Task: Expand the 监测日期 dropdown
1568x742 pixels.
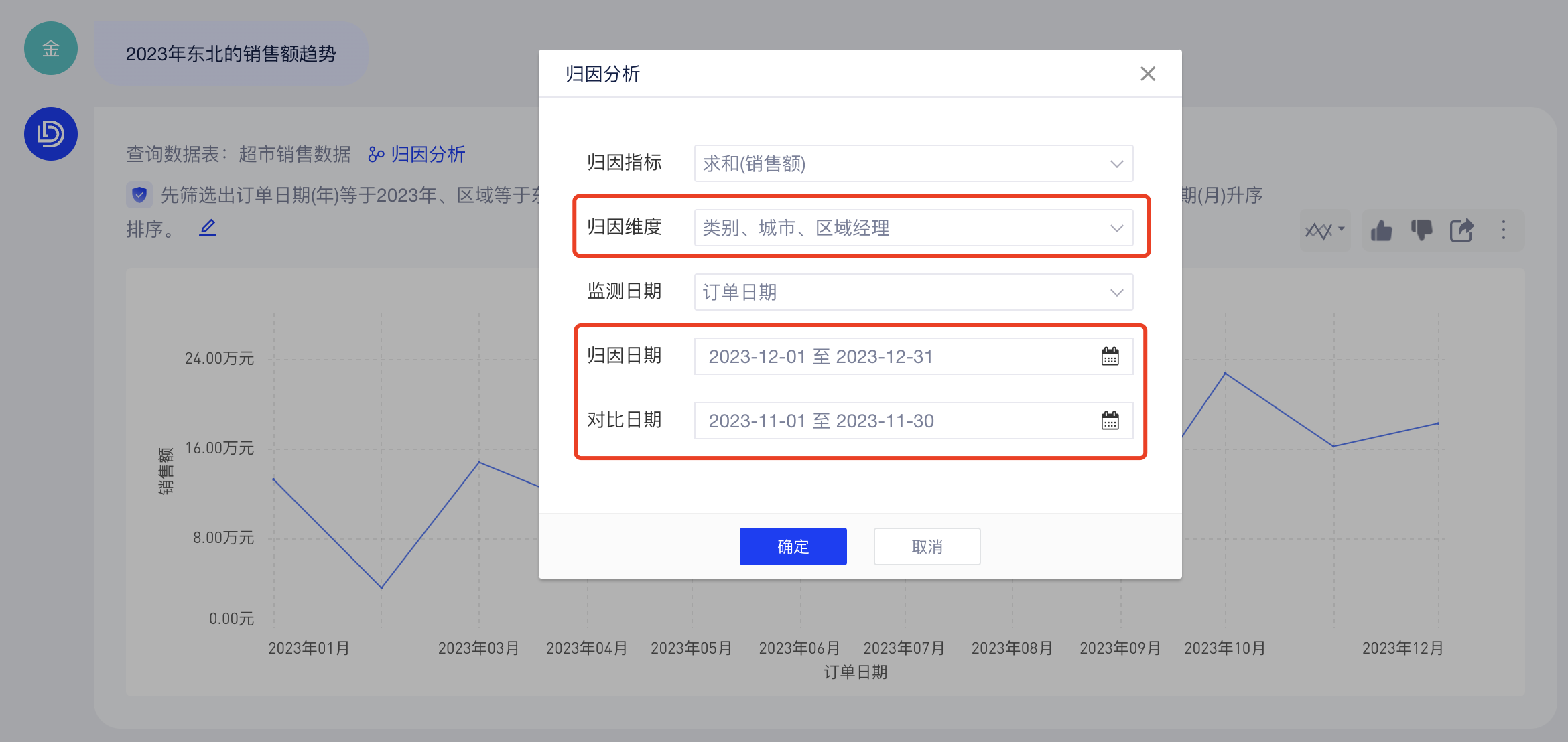Action: click(x=913, y=292)
